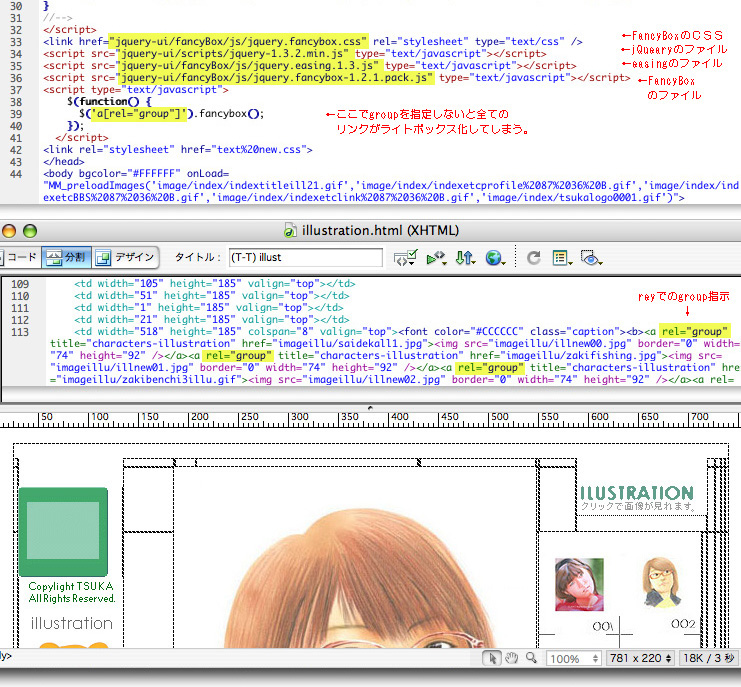Open the debug/preview in browser code icon

click(436, 258)
